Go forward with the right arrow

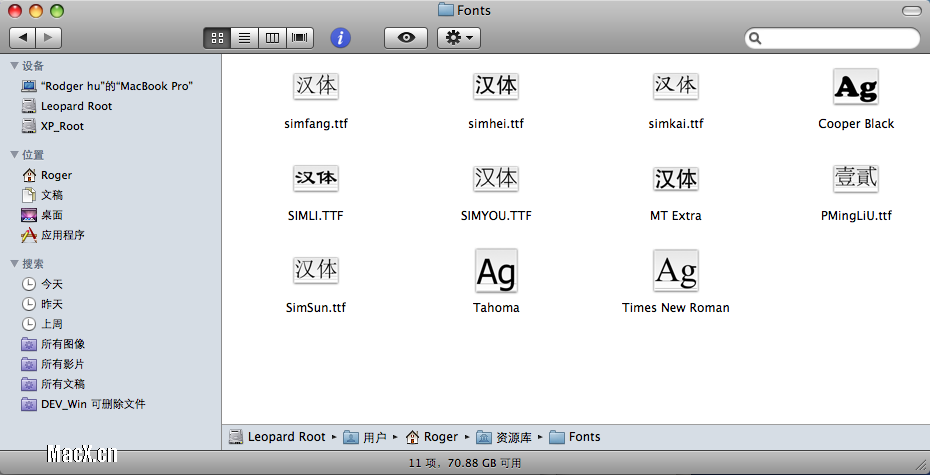point(49,38)
